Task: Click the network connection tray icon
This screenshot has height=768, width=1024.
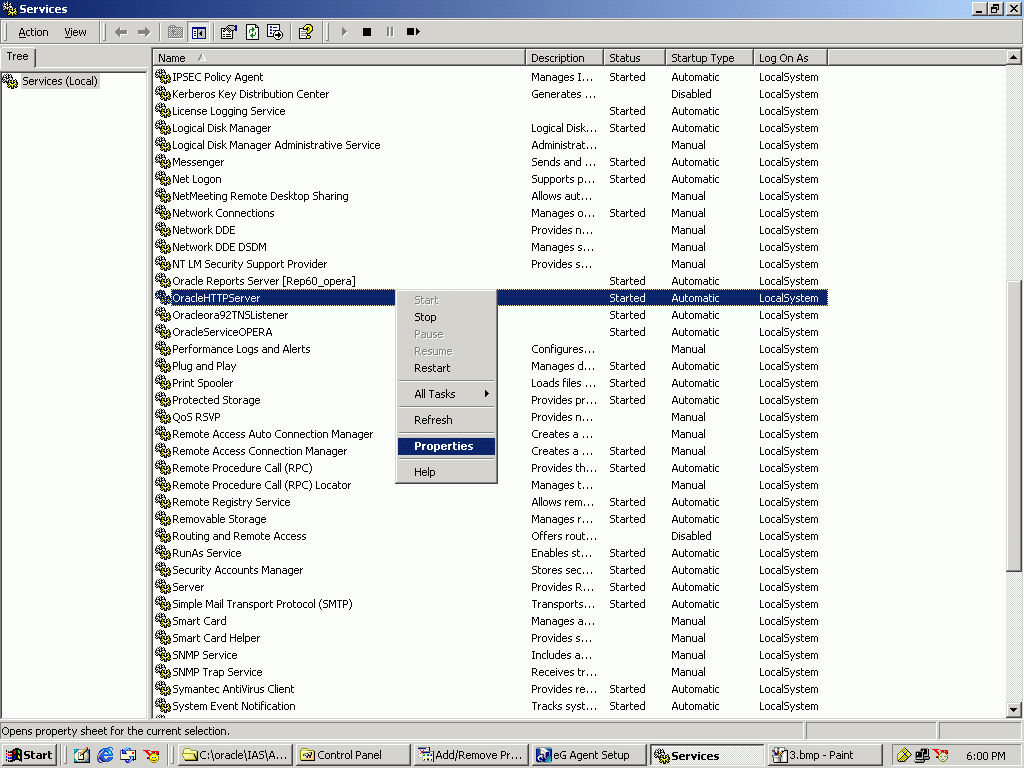Action: point(922,756)
